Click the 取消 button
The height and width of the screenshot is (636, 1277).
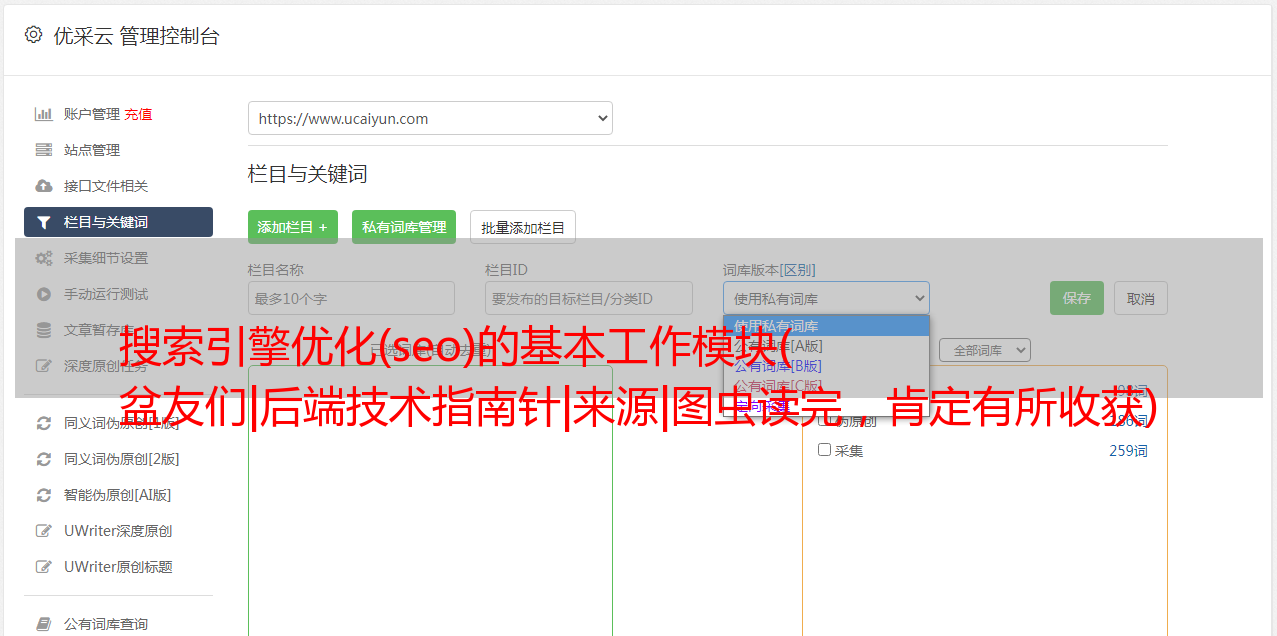coord(1141,298)
